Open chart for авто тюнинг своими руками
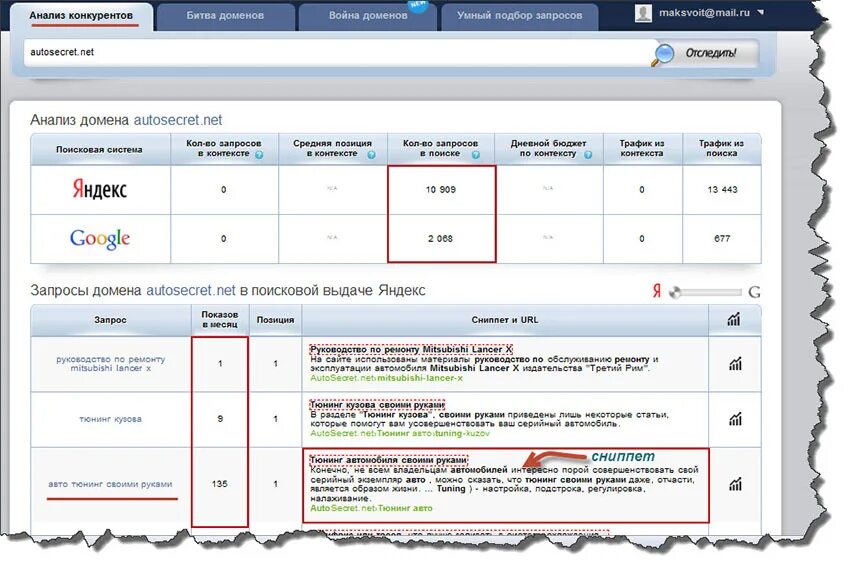Viewport: 850px width, 569px height. click(x=735, y=484)
